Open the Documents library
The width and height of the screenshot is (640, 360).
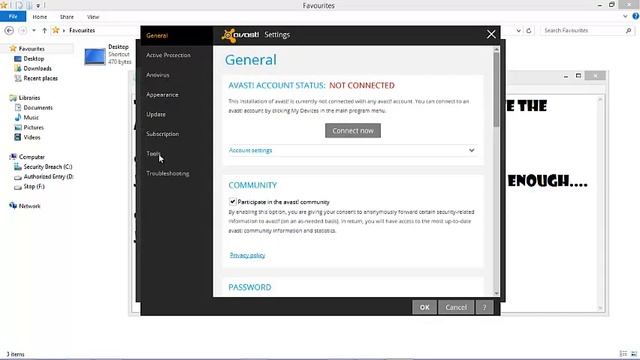(x=38, y=108)
